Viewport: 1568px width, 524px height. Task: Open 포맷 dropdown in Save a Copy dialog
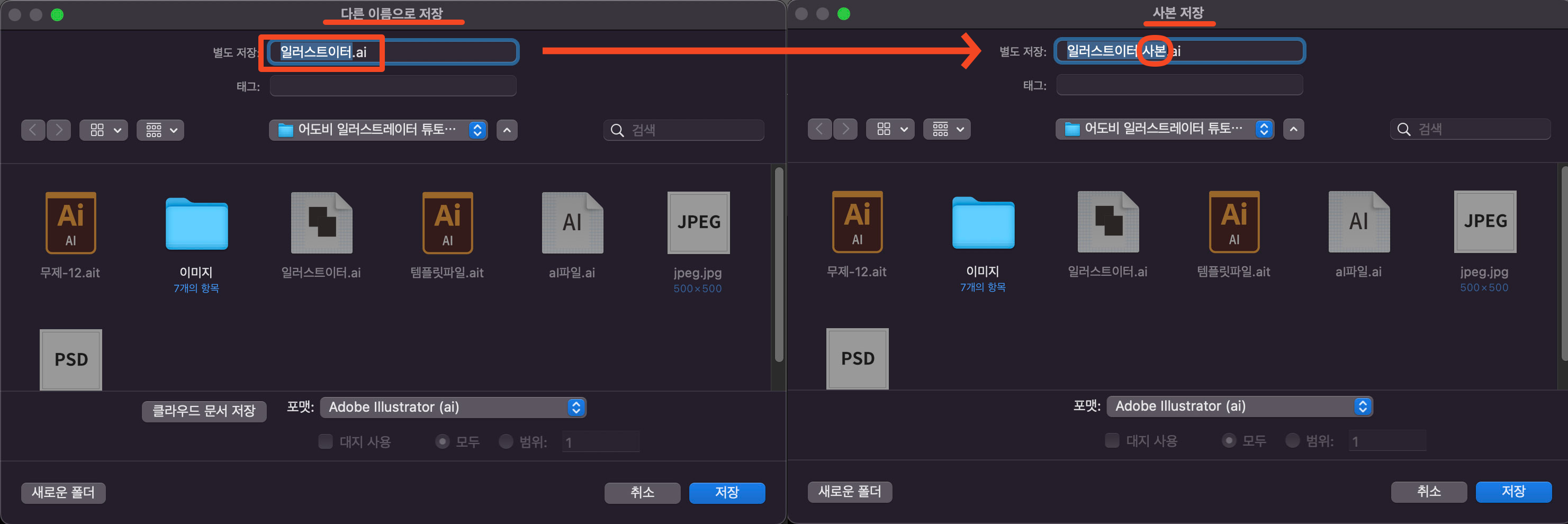pyautogui.click(x=1240, y=406)
